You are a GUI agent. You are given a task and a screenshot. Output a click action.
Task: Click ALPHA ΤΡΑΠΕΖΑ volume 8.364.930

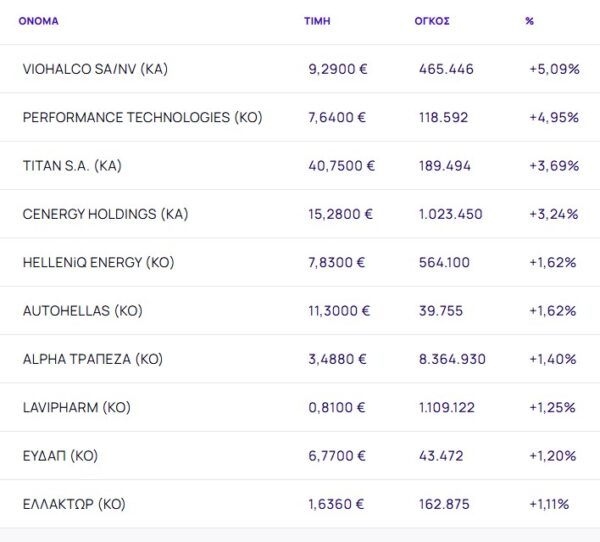tap(452, 359)
